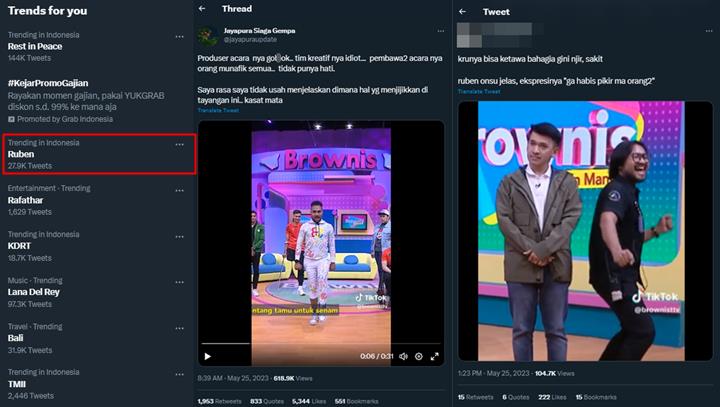Open Jayapura Siaga Gempa profile avatar
This screenshot has height=407, width=720.
click(208, 36)
